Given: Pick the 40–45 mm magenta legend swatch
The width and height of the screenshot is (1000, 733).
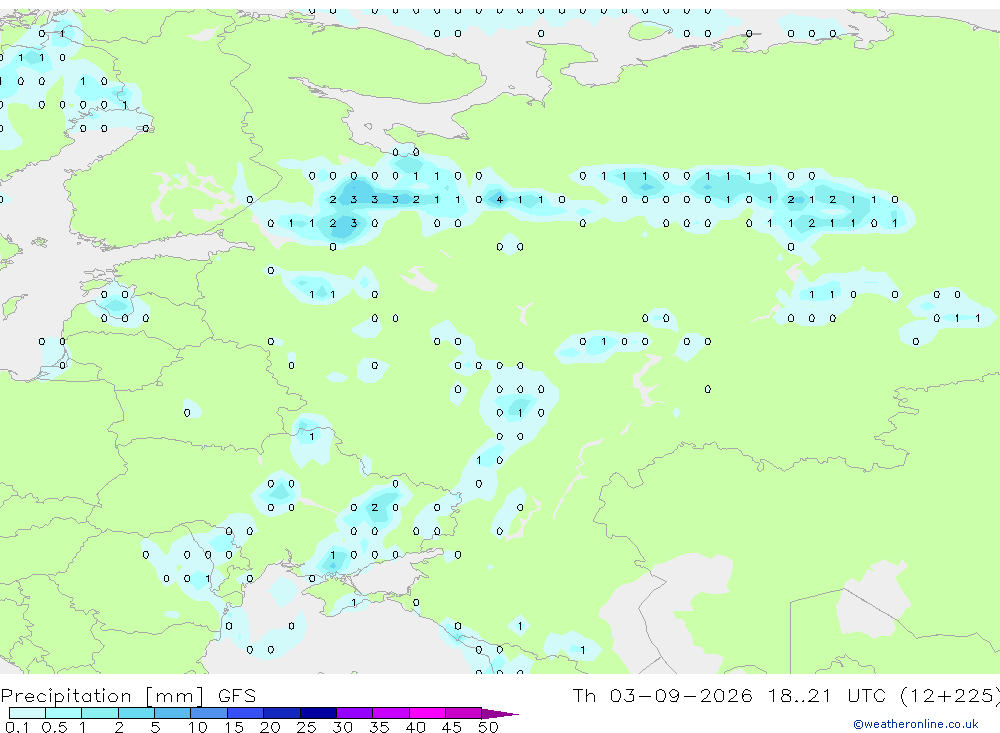Looking at the screenshot, I should 427,713.
